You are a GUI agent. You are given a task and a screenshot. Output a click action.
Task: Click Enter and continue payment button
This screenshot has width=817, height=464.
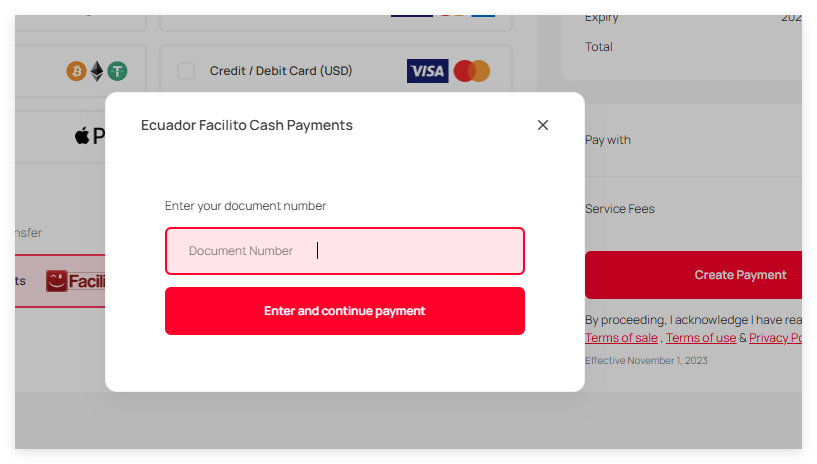tap(344, 311)
